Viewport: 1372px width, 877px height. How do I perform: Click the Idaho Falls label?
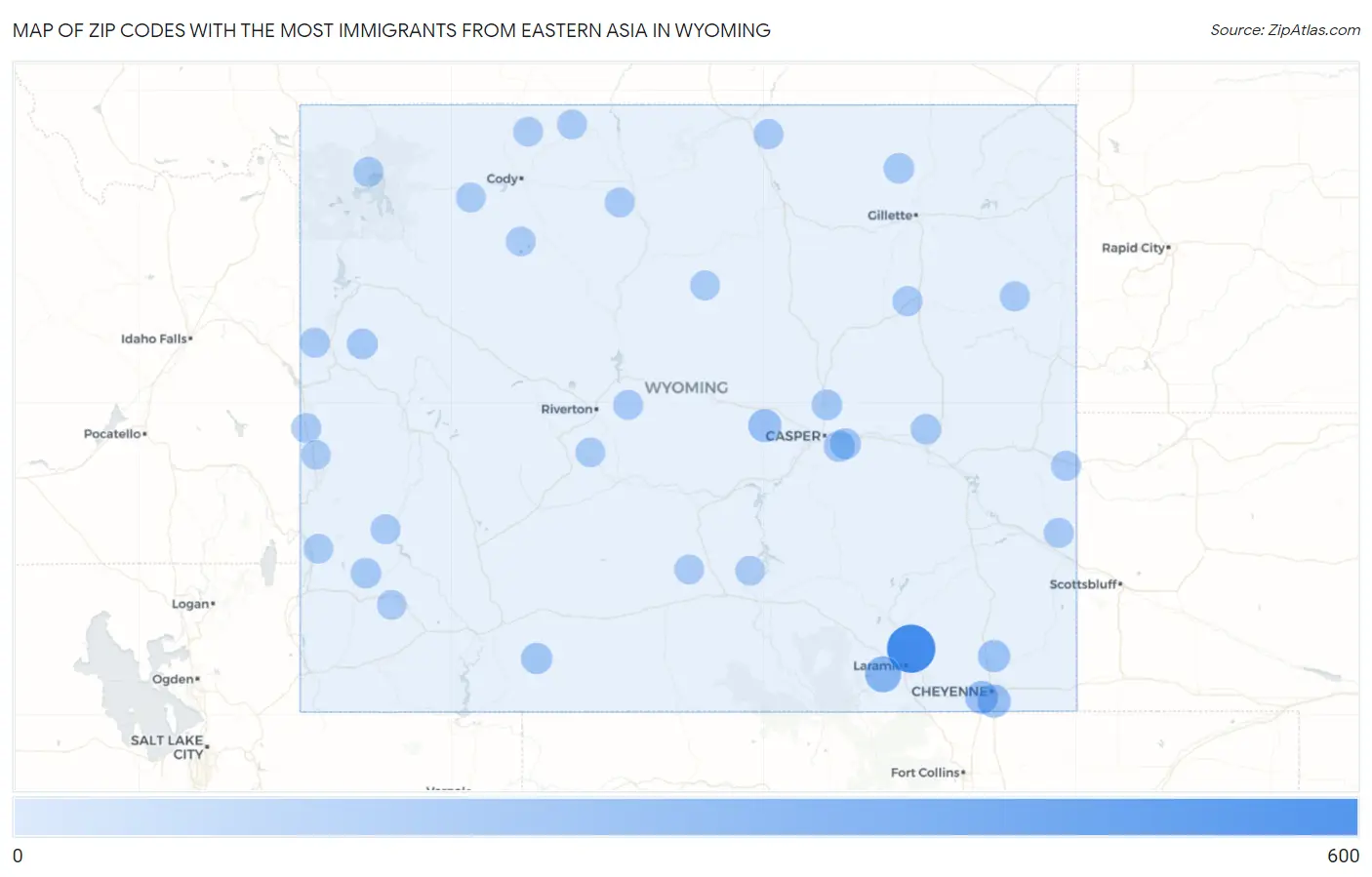[156, 339]
